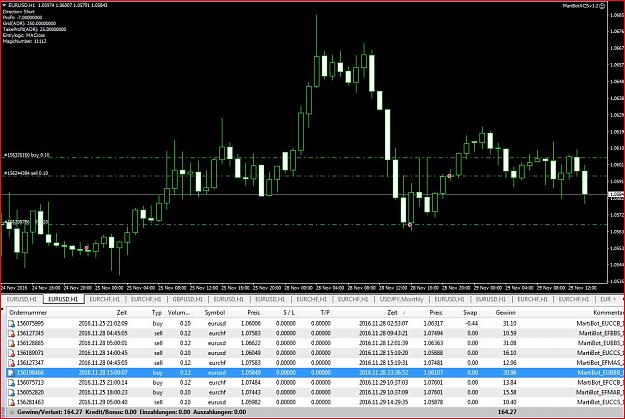Click open time 2016.11.29 05:00:40
The width and height of the screenshot is (625, 419).
tap(103, 402)
